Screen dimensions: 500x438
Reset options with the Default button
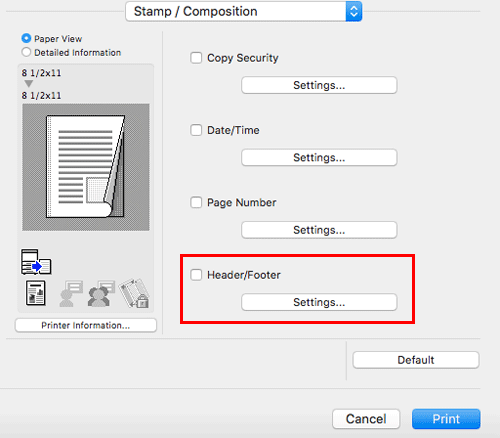click(416, 360)
